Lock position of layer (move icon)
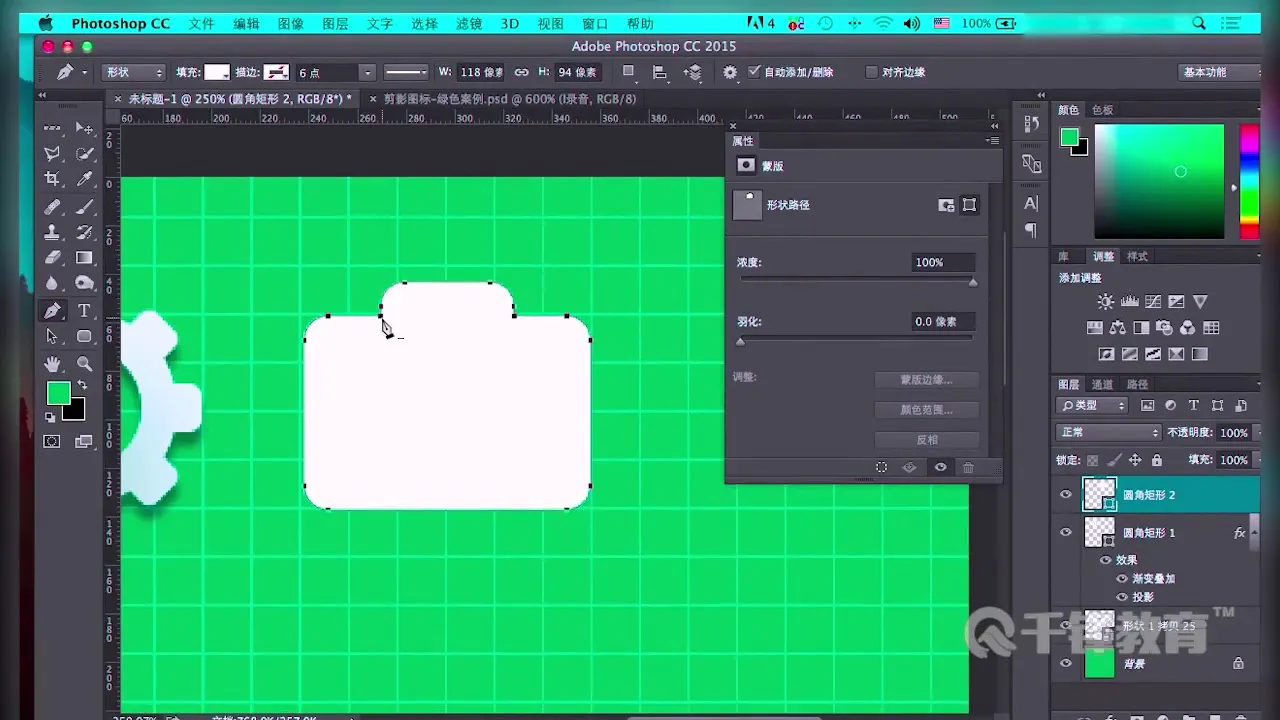The height and width of the screenshot is (720, 1280). coord(1135,460)
